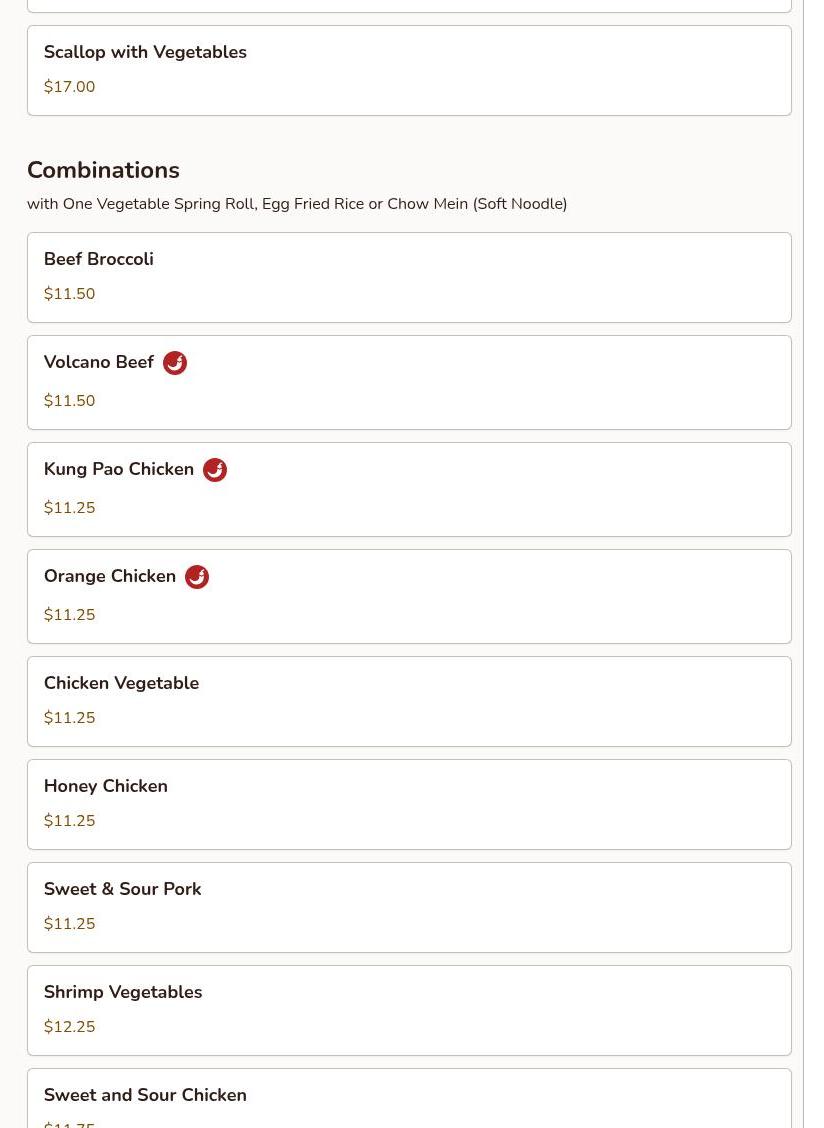Open the Beef Broccoli combination
The image size is (824, 1128).
point(99,259)
